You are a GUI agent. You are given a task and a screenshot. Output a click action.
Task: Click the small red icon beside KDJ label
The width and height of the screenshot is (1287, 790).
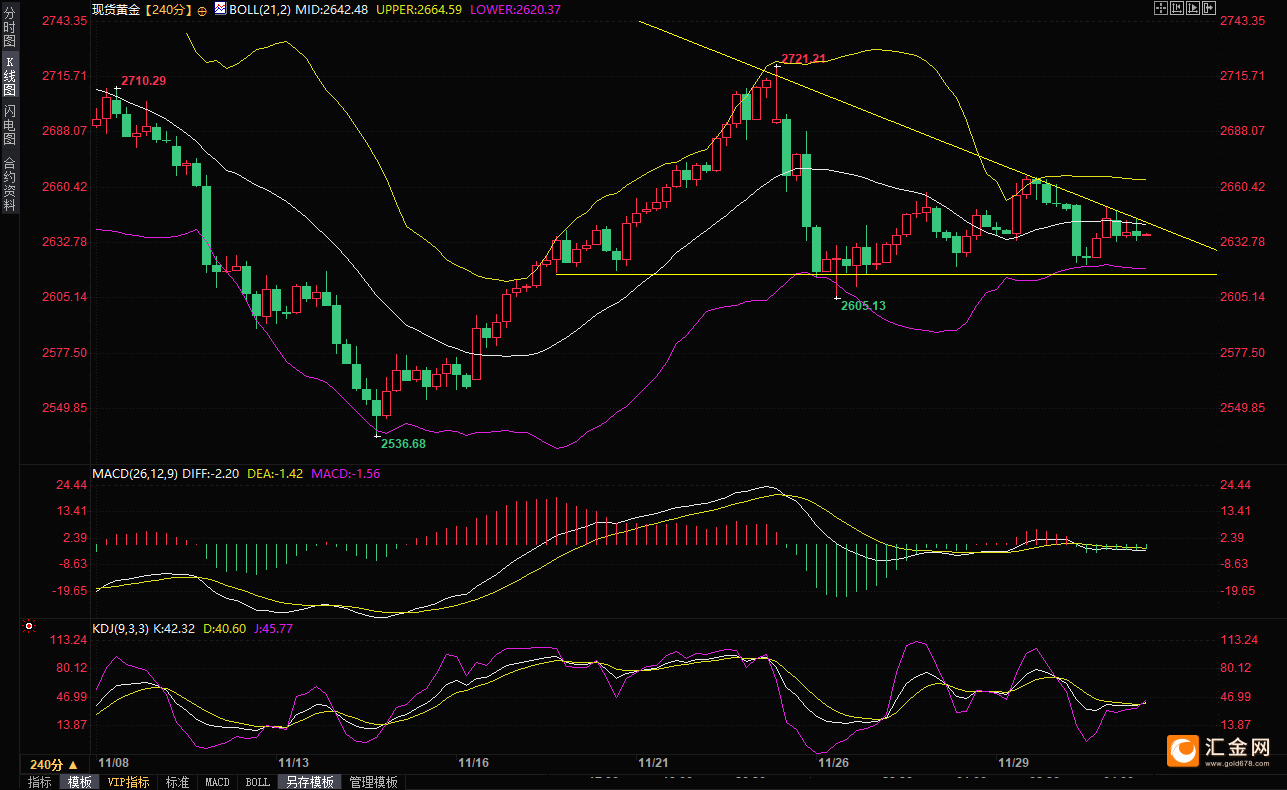[27, 628]
